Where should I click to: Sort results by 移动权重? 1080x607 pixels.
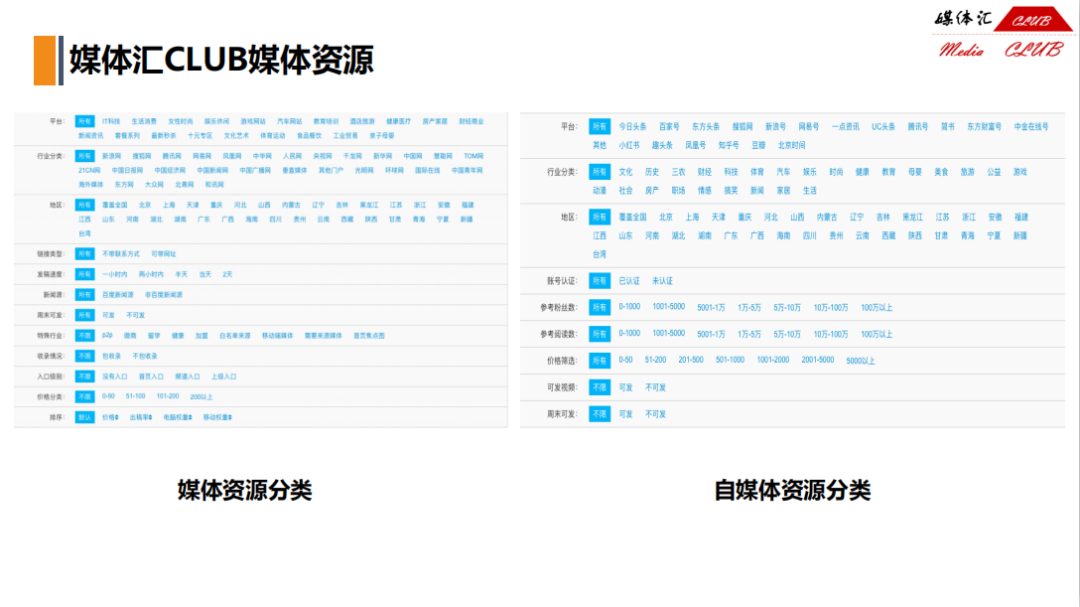coord(217,417)
